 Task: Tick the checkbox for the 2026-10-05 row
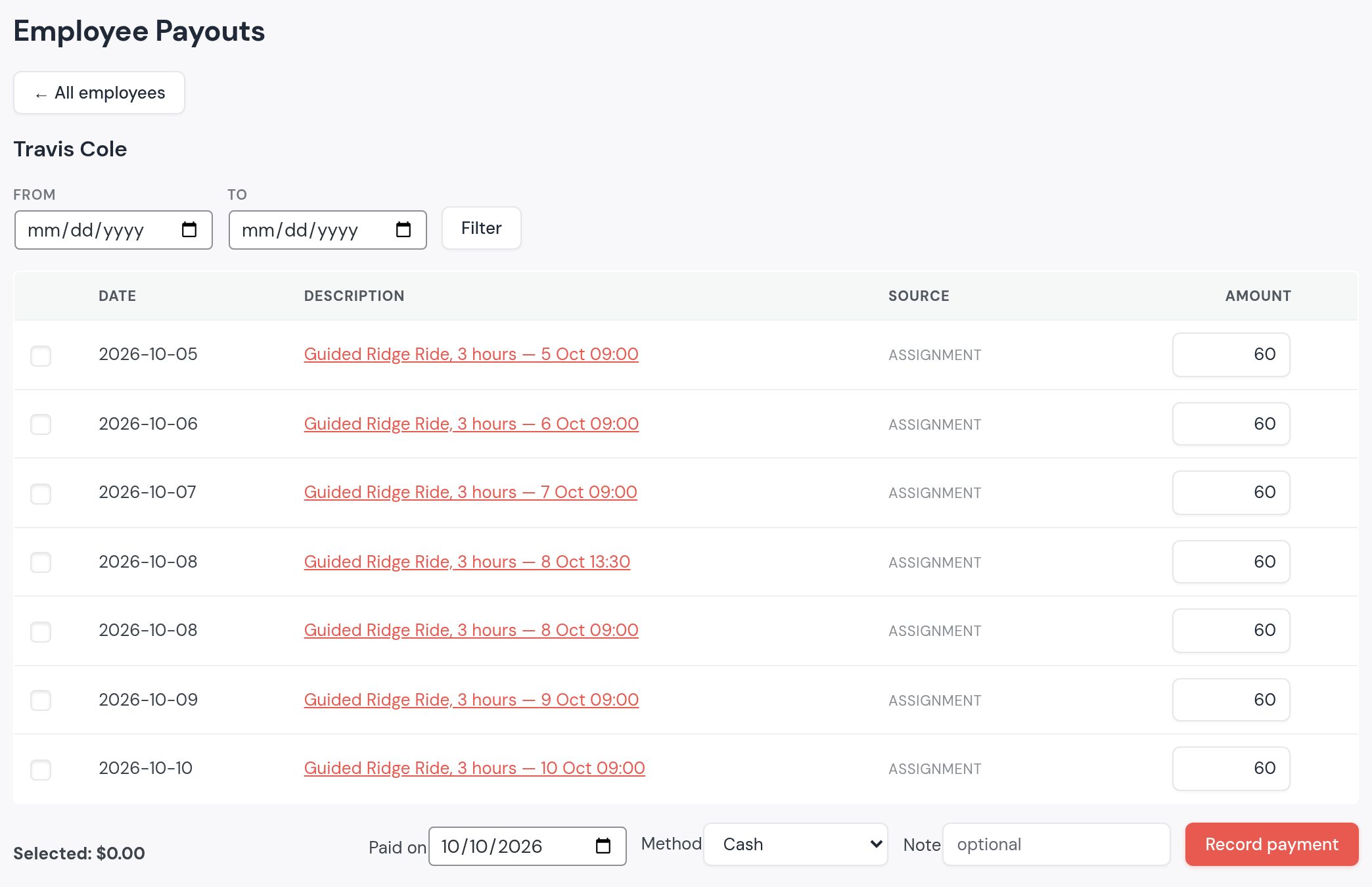[41, 355]
